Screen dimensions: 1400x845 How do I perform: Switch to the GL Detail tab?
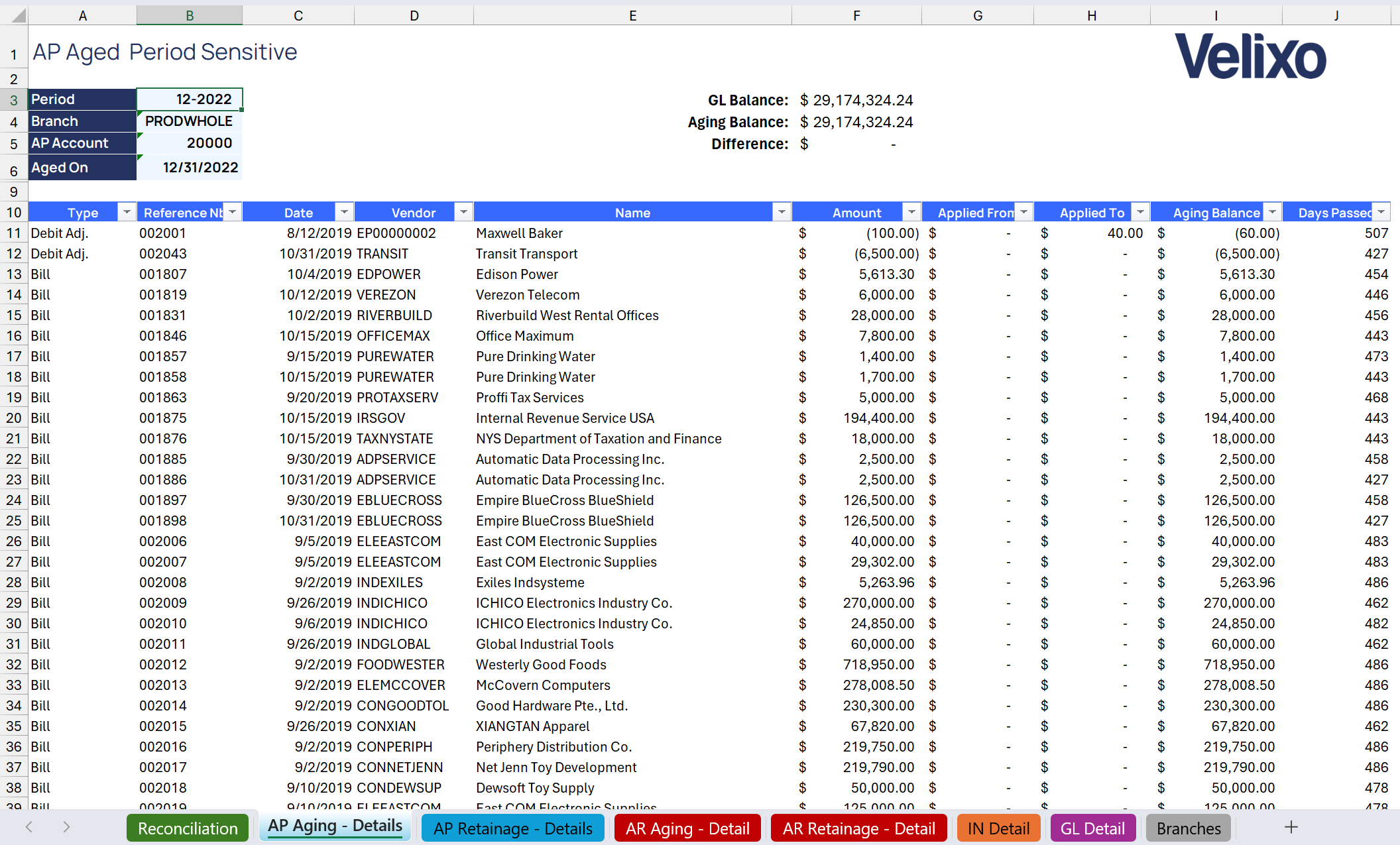click(x=1092, y=828)
